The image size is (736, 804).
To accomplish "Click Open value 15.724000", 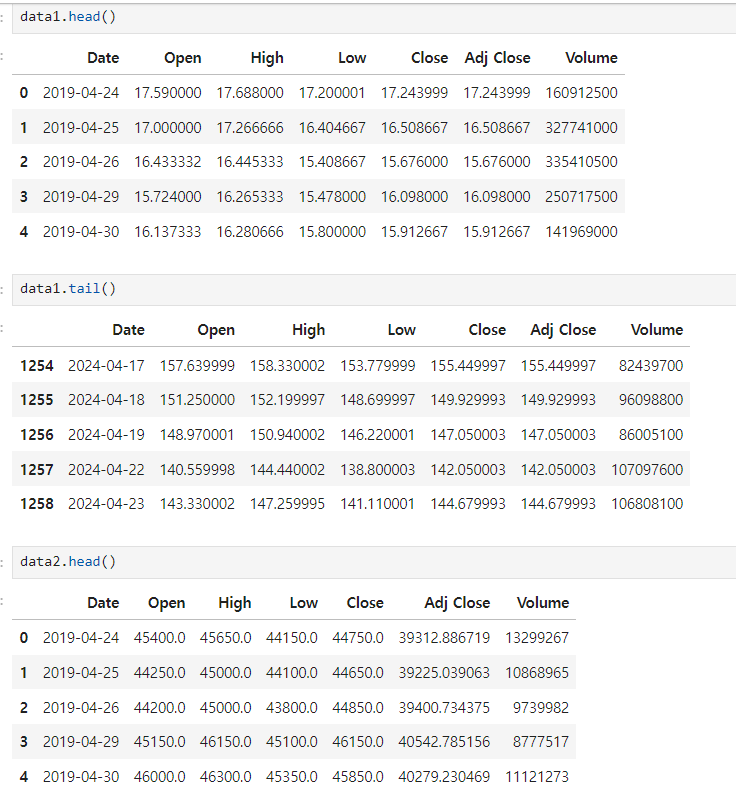I will tap(168, 197).
